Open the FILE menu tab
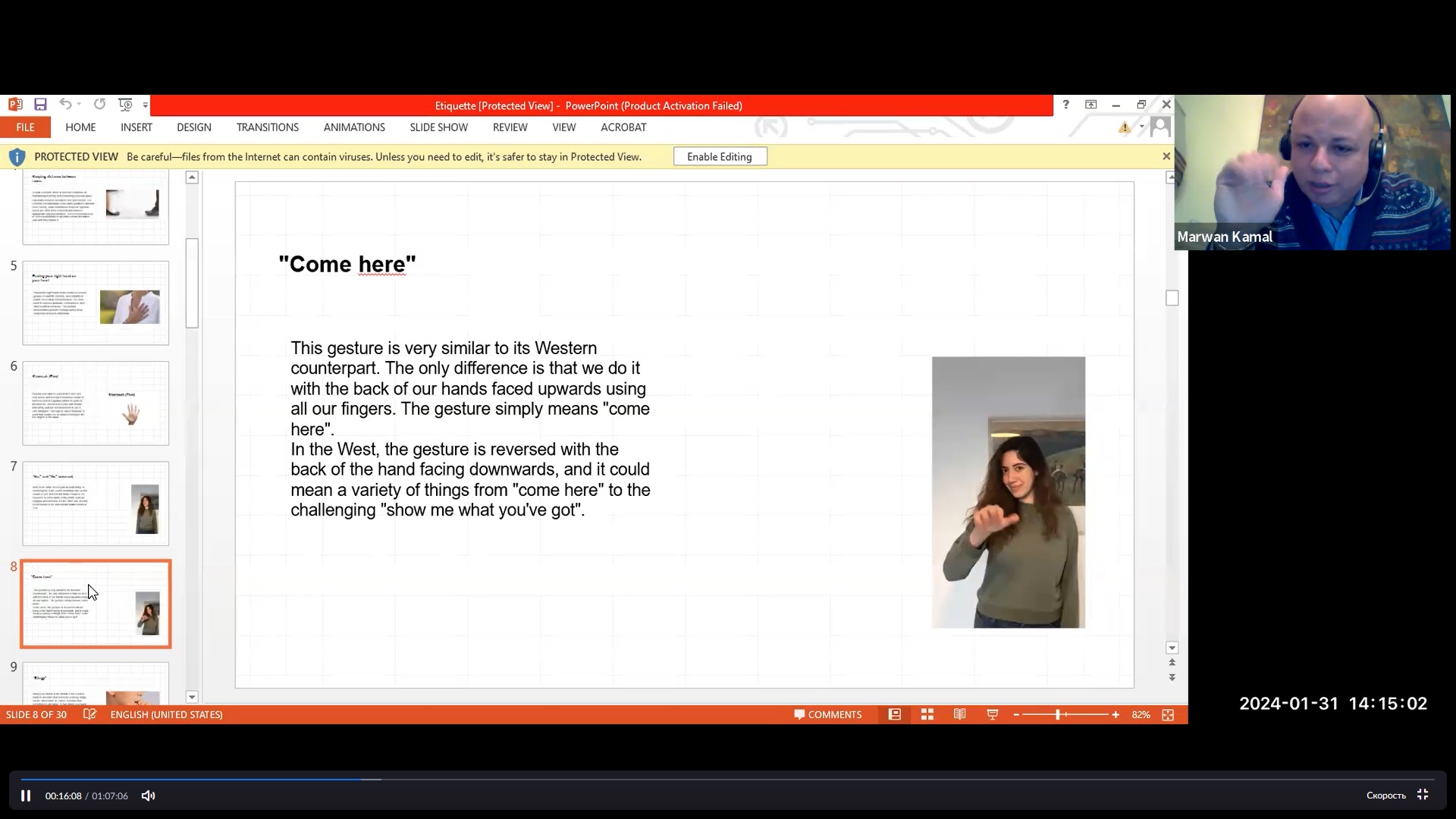Screen dimensions: 1456x819 point(25,127)
